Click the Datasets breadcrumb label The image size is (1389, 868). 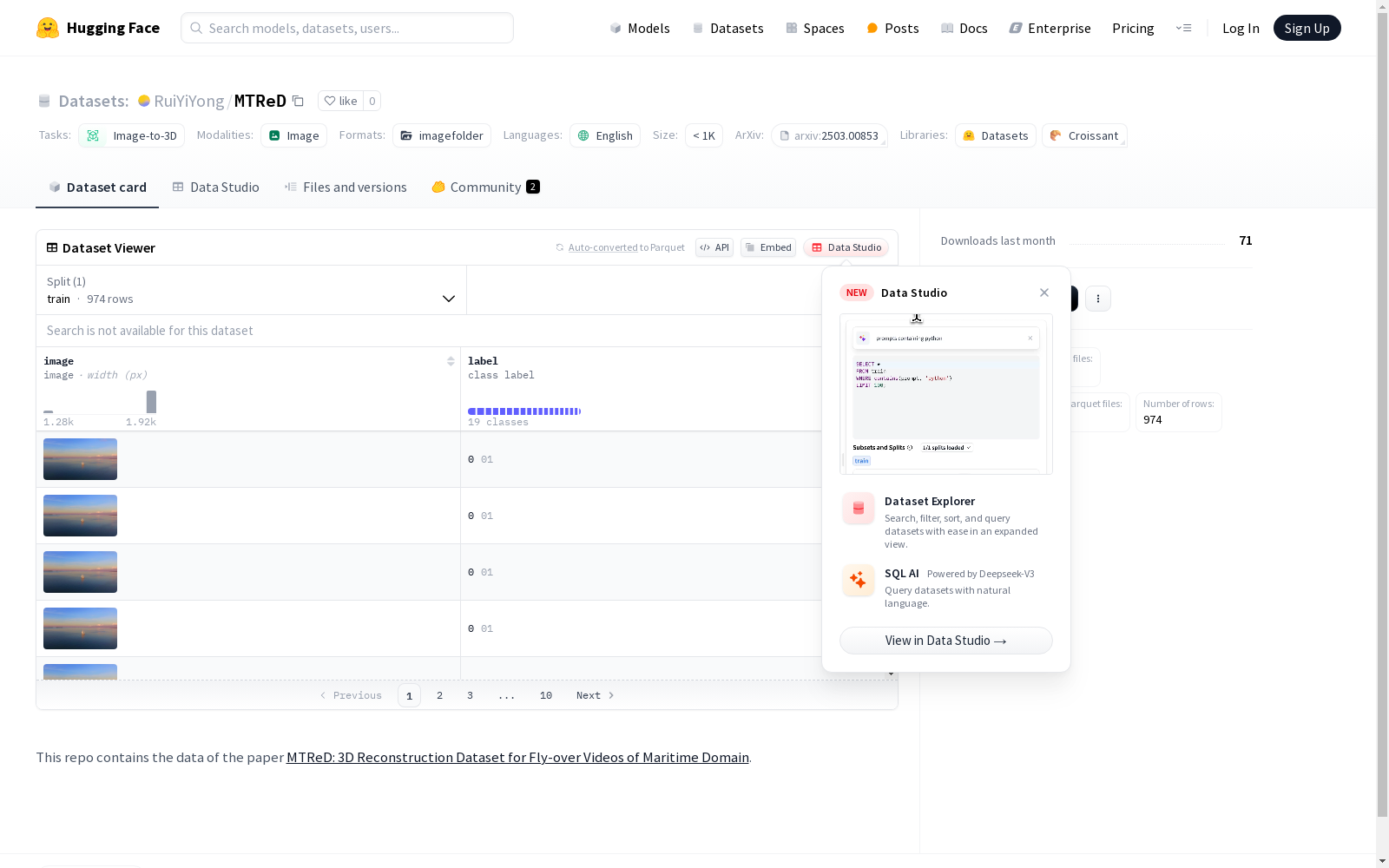(94, 101)
